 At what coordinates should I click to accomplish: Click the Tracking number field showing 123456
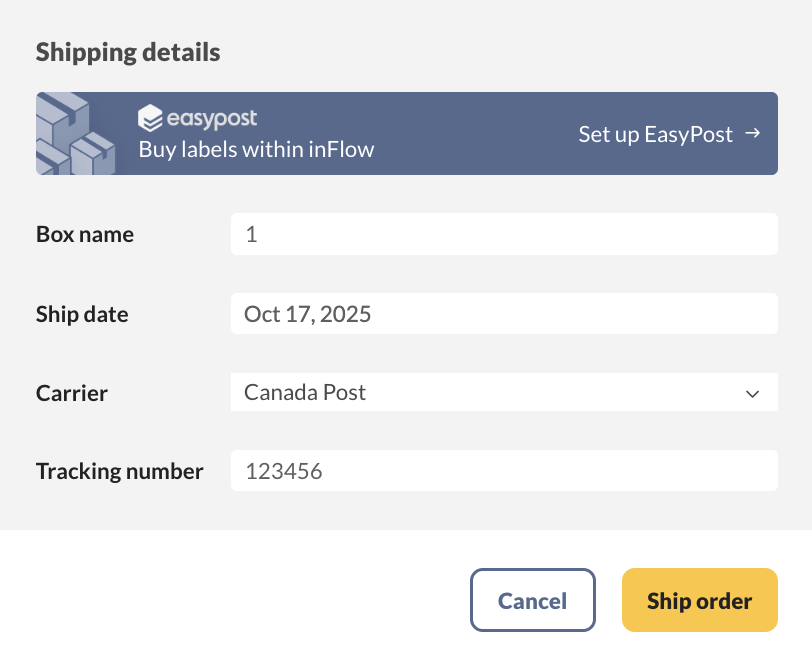coord(504,470)
